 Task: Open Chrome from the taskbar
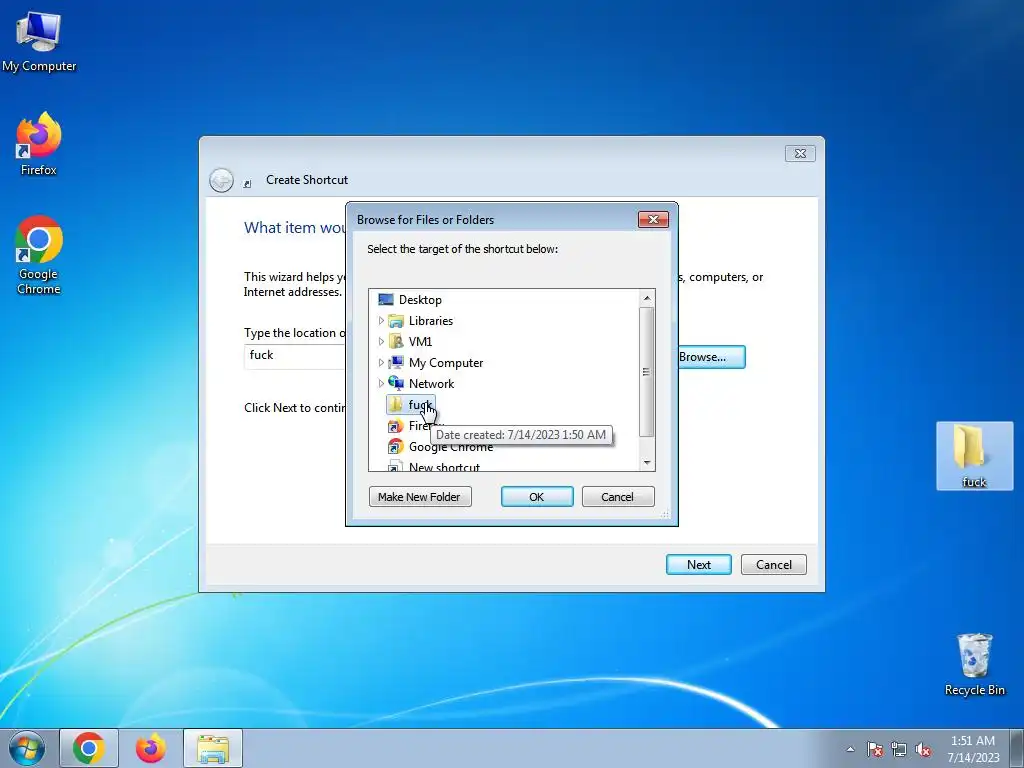tap(89, 748)
